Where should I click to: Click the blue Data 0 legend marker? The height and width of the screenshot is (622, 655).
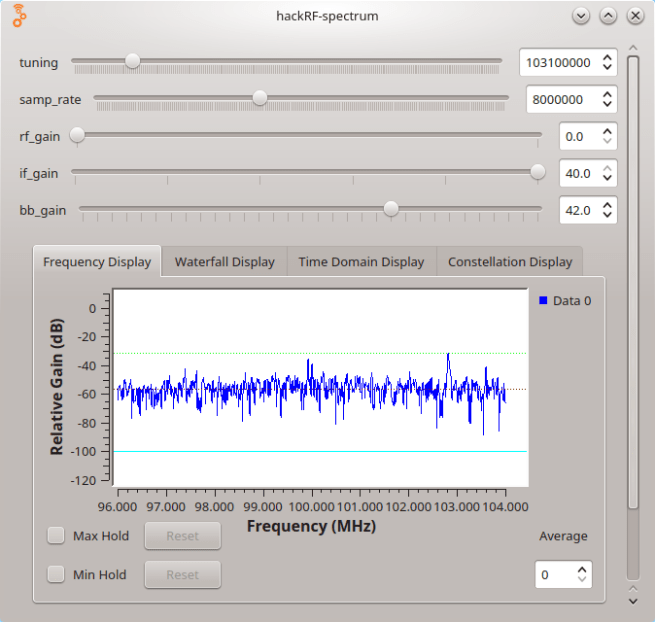pyautogui.click(x=543, y=300)
